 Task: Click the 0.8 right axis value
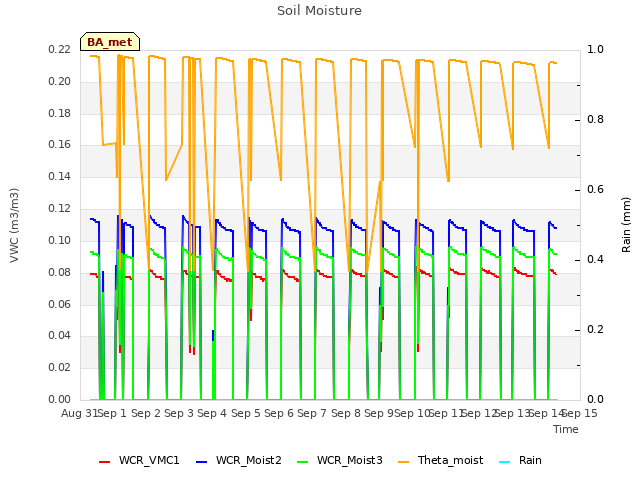click(x=595, y=120)
